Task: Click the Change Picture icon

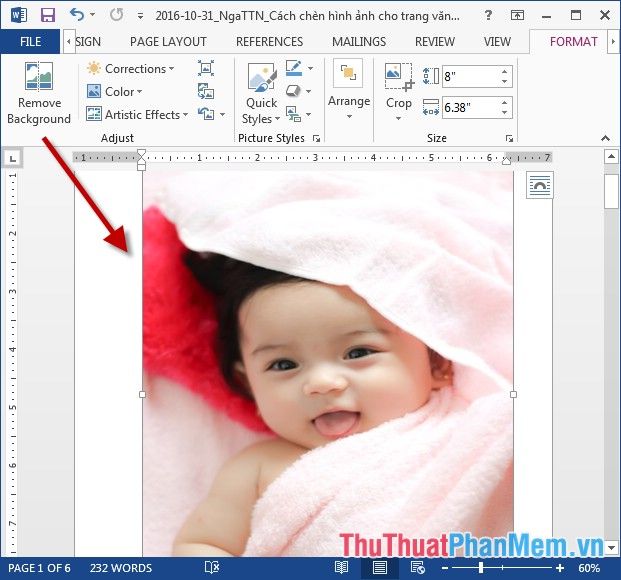Action: [x=206, y=92]
